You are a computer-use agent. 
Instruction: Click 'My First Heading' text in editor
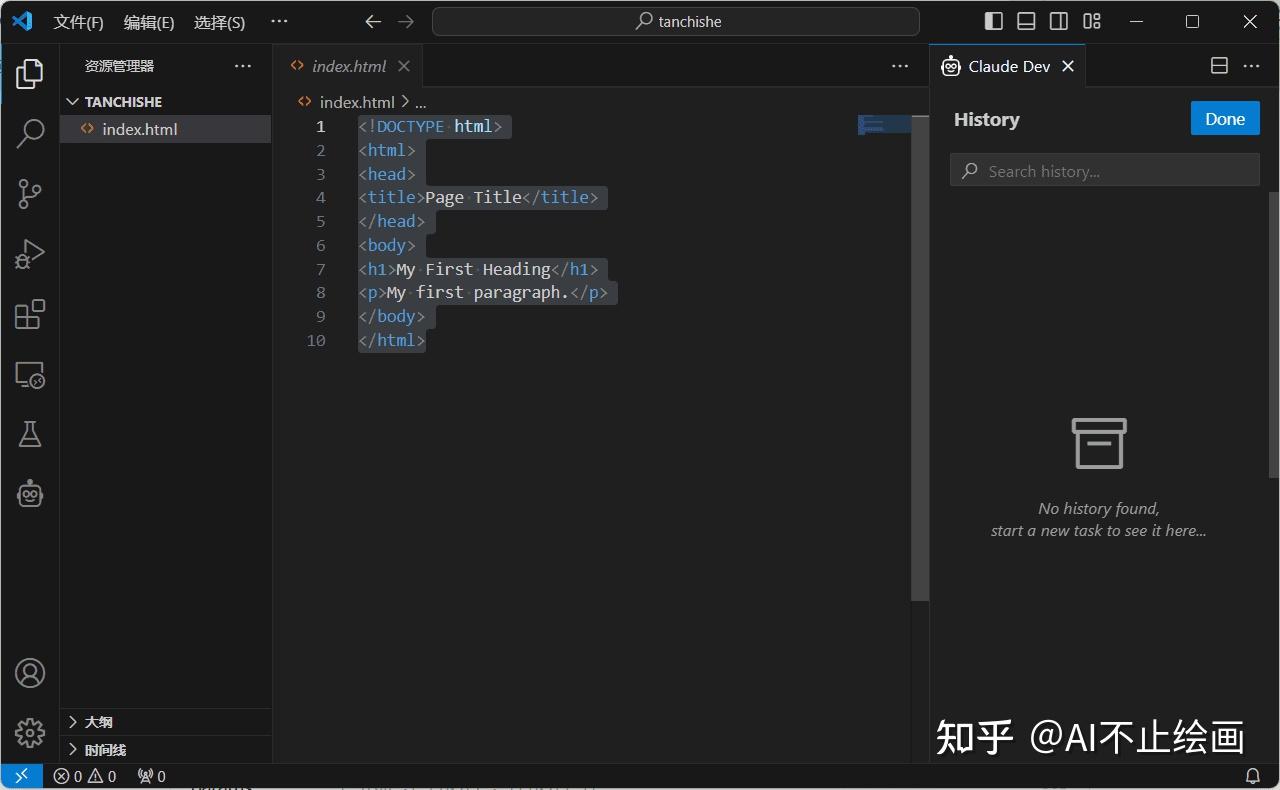pos(474,269)
